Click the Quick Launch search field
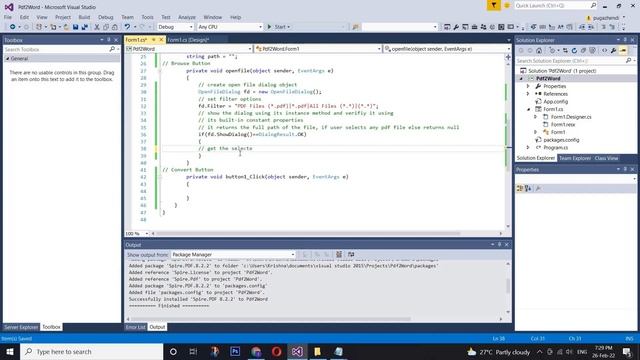This screenshot has width=640, height=360. tap(556, 5)
